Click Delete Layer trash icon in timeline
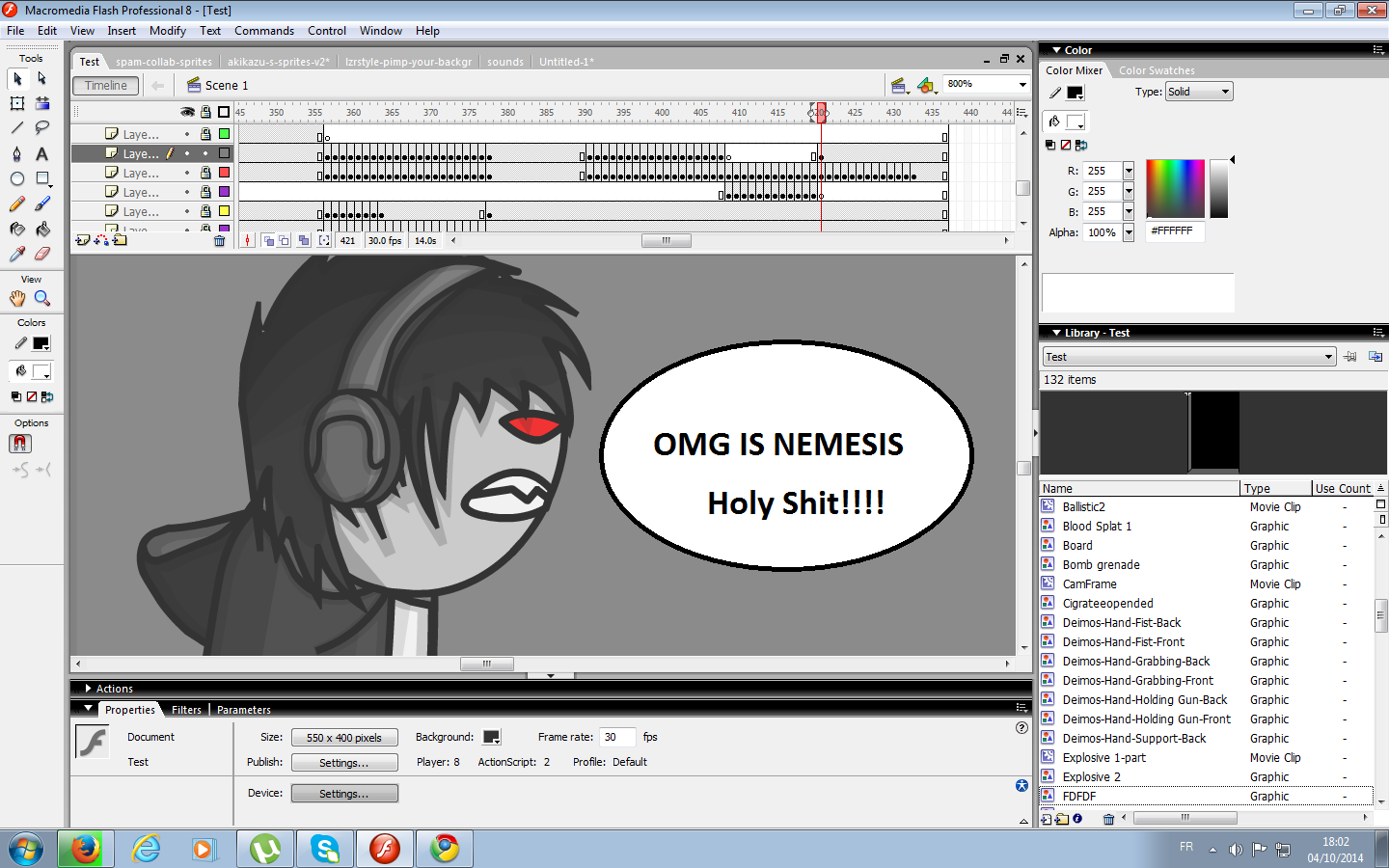Image resolution: width=1389 pixels, height=868 pixels. (x=220, y=240)
